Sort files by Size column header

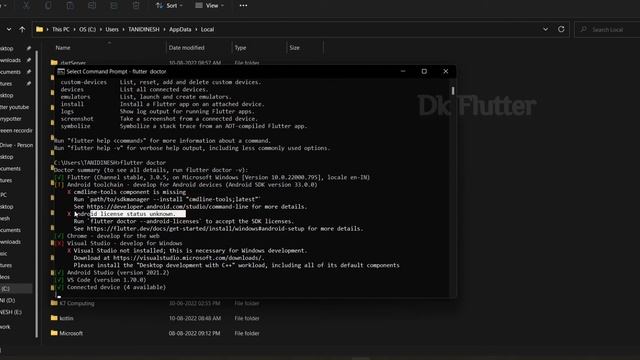tap(294, 48)
